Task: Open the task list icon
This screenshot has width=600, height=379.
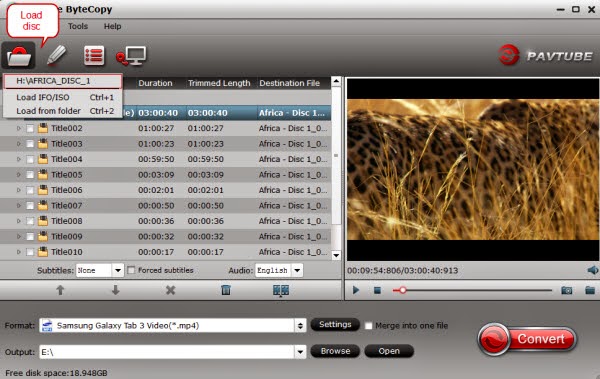Action: 94,56
